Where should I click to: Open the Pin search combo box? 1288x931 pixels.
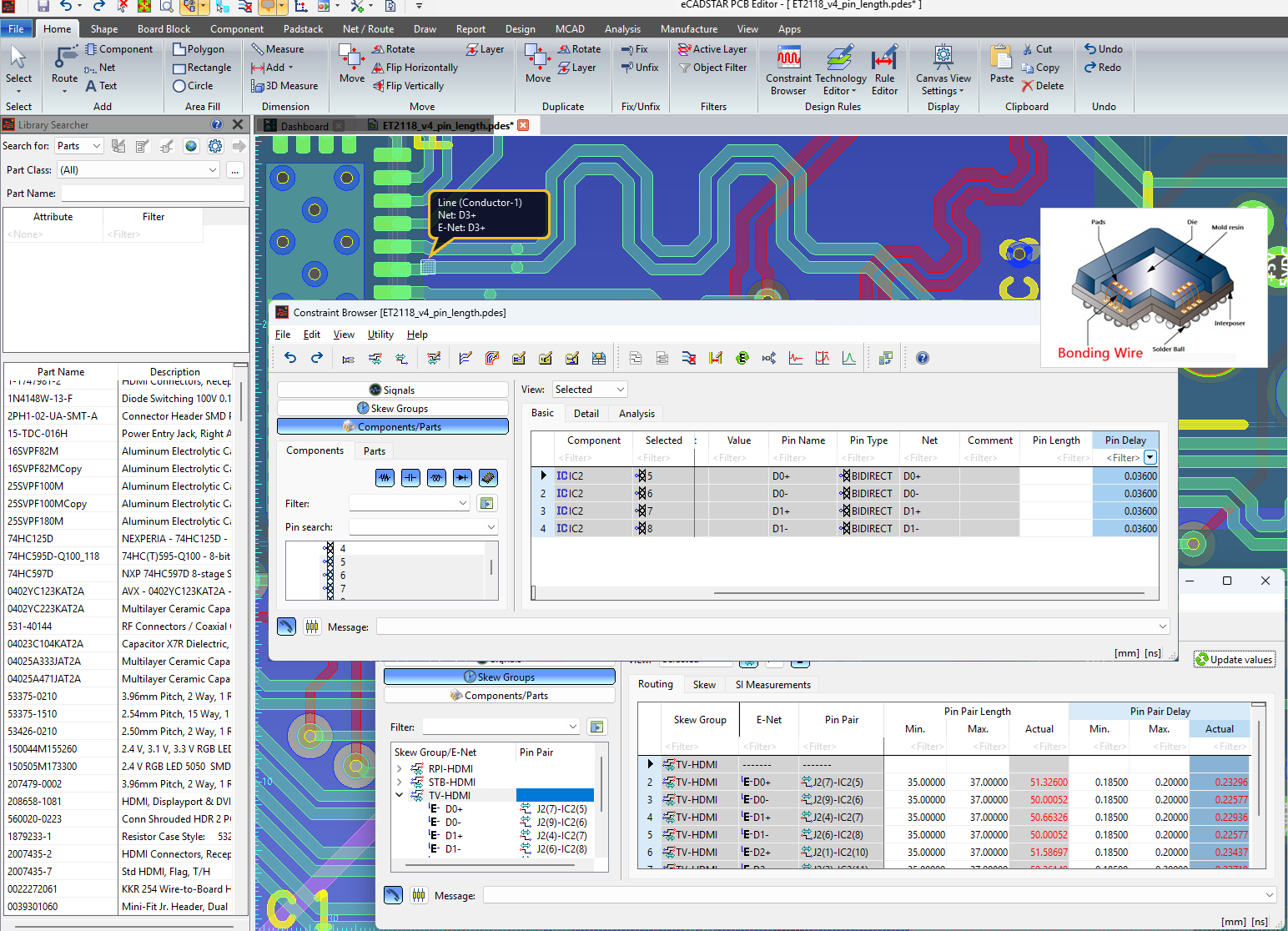[424, 527]
